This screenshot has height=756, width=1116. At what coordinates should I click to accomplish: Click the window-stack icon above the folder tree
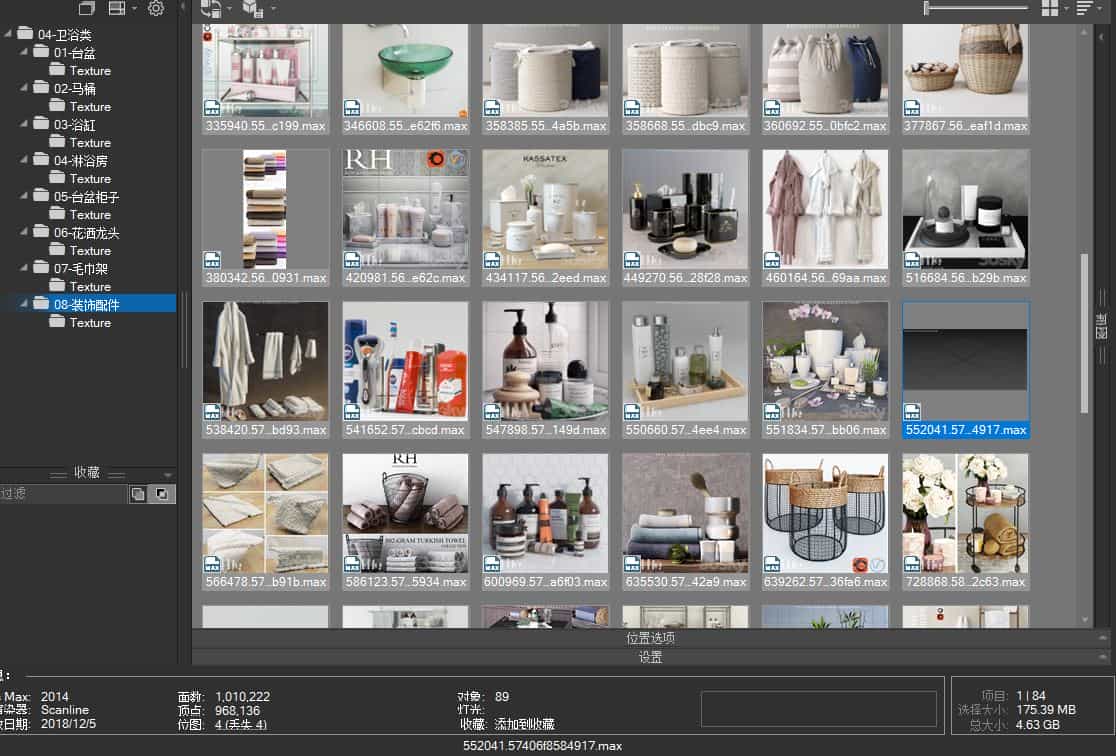(x=87, y=8)
